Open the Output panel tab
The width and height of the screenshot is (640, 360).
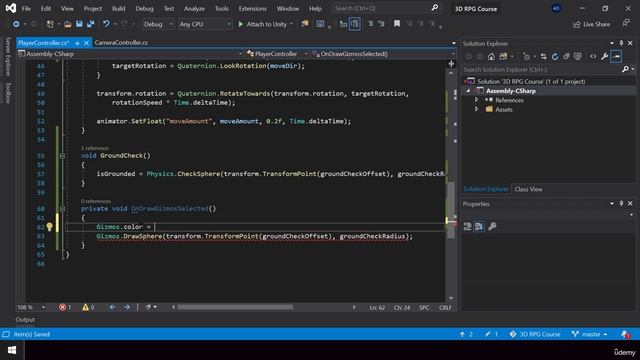coord(25,320)
